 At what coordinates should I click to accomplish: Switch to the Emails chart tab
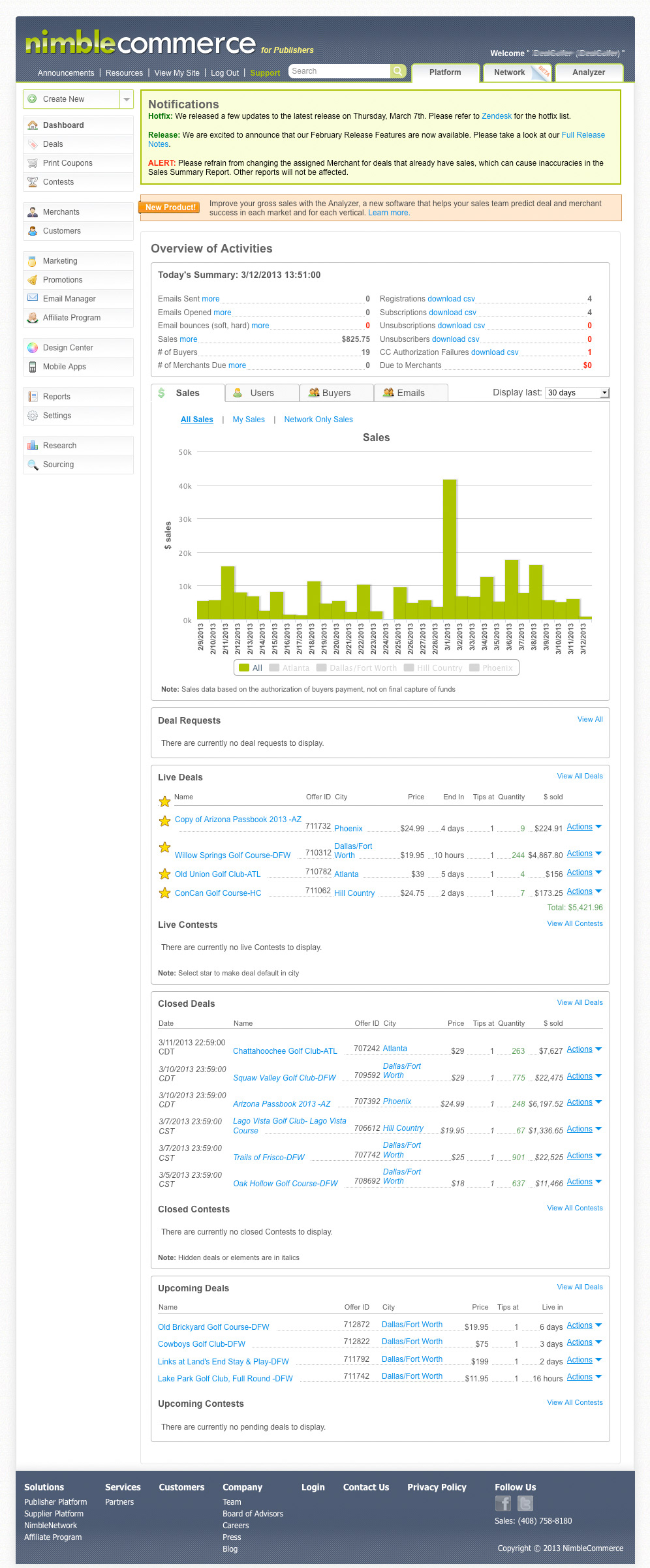[411, 393]
